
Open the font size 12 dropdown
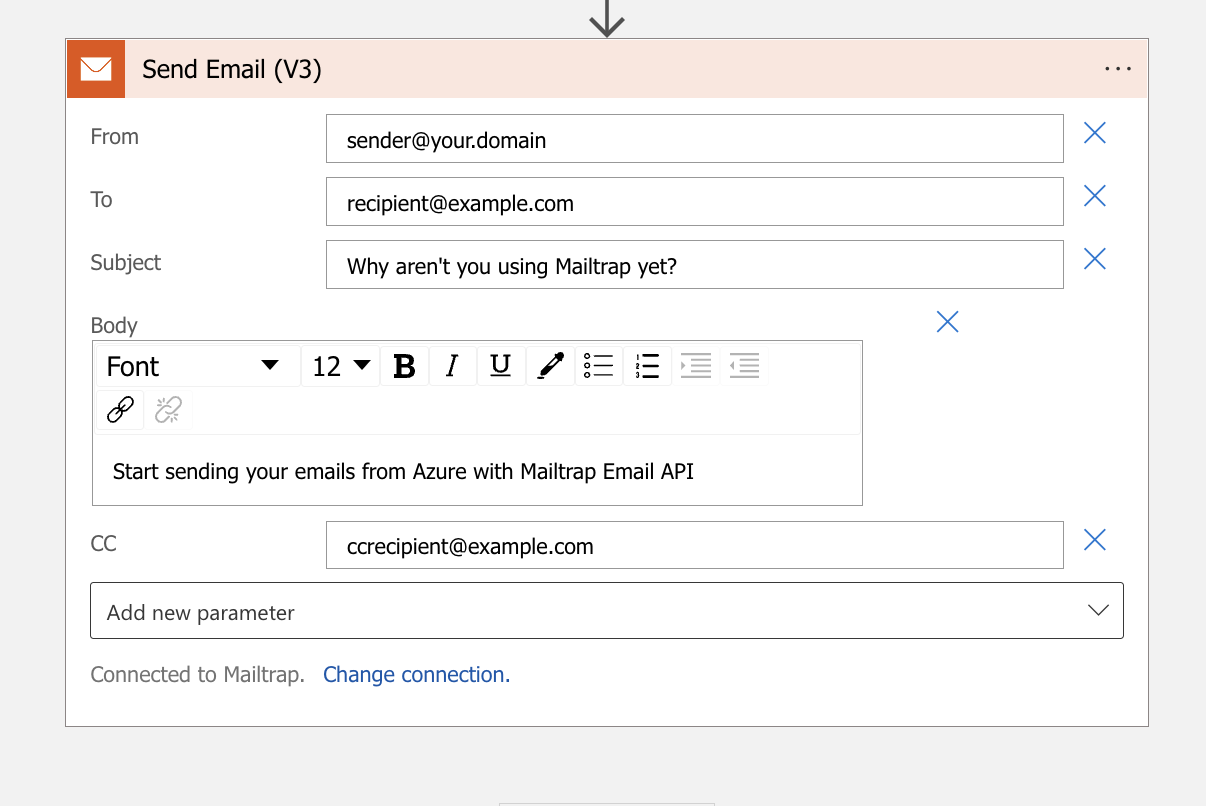click(340, 366)
